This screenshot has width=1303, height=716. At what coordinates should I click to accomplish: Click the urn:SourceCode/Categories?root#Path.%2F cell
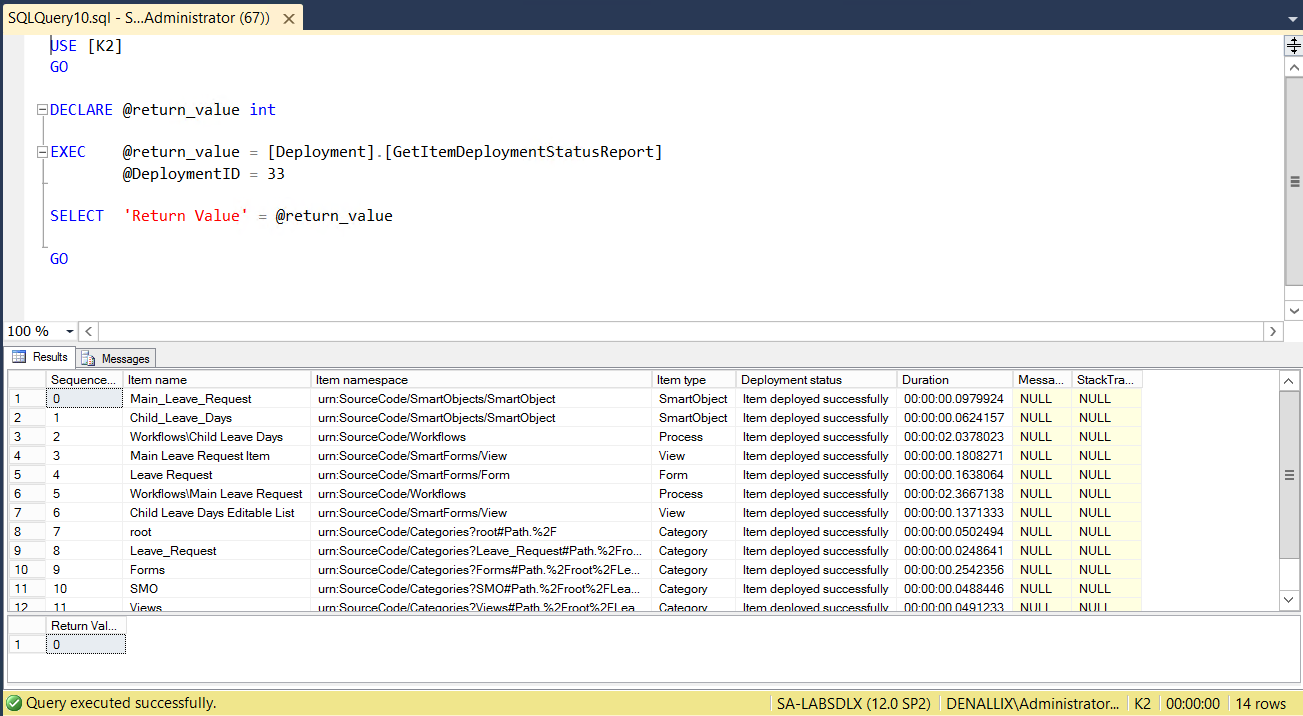click(x=481, y=532)
